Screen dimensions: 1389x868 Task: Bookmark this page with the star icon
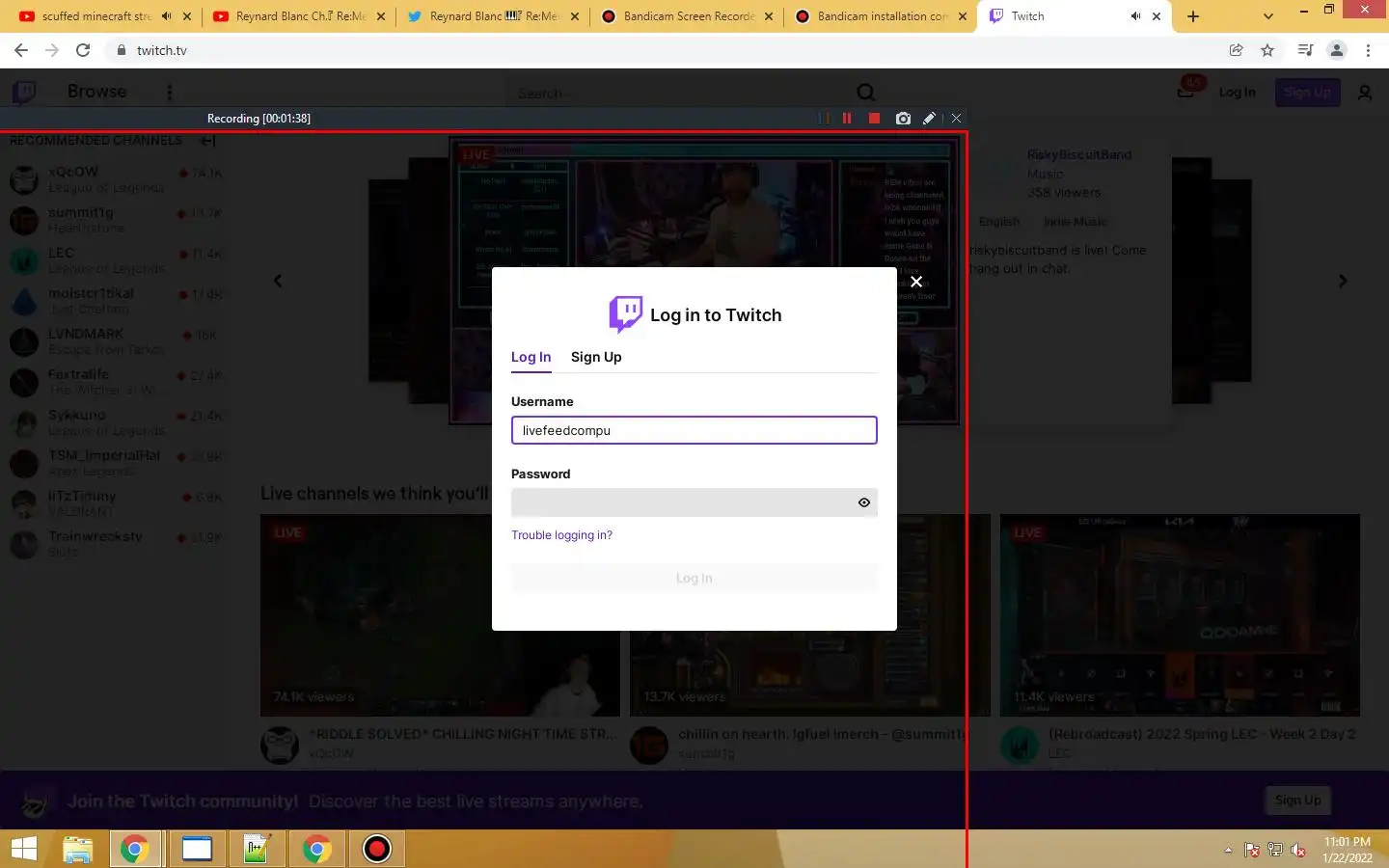1267,50
